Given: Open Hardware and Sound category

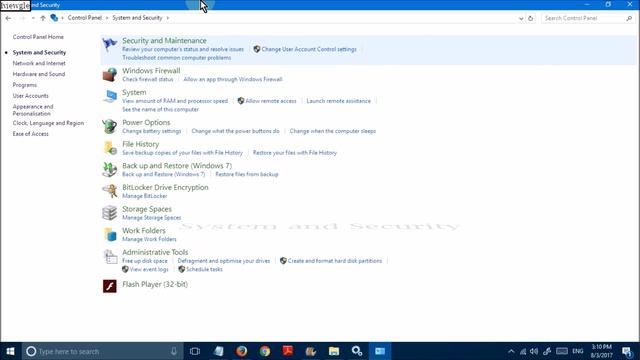Looking at the screenshot, I should 39,74.
